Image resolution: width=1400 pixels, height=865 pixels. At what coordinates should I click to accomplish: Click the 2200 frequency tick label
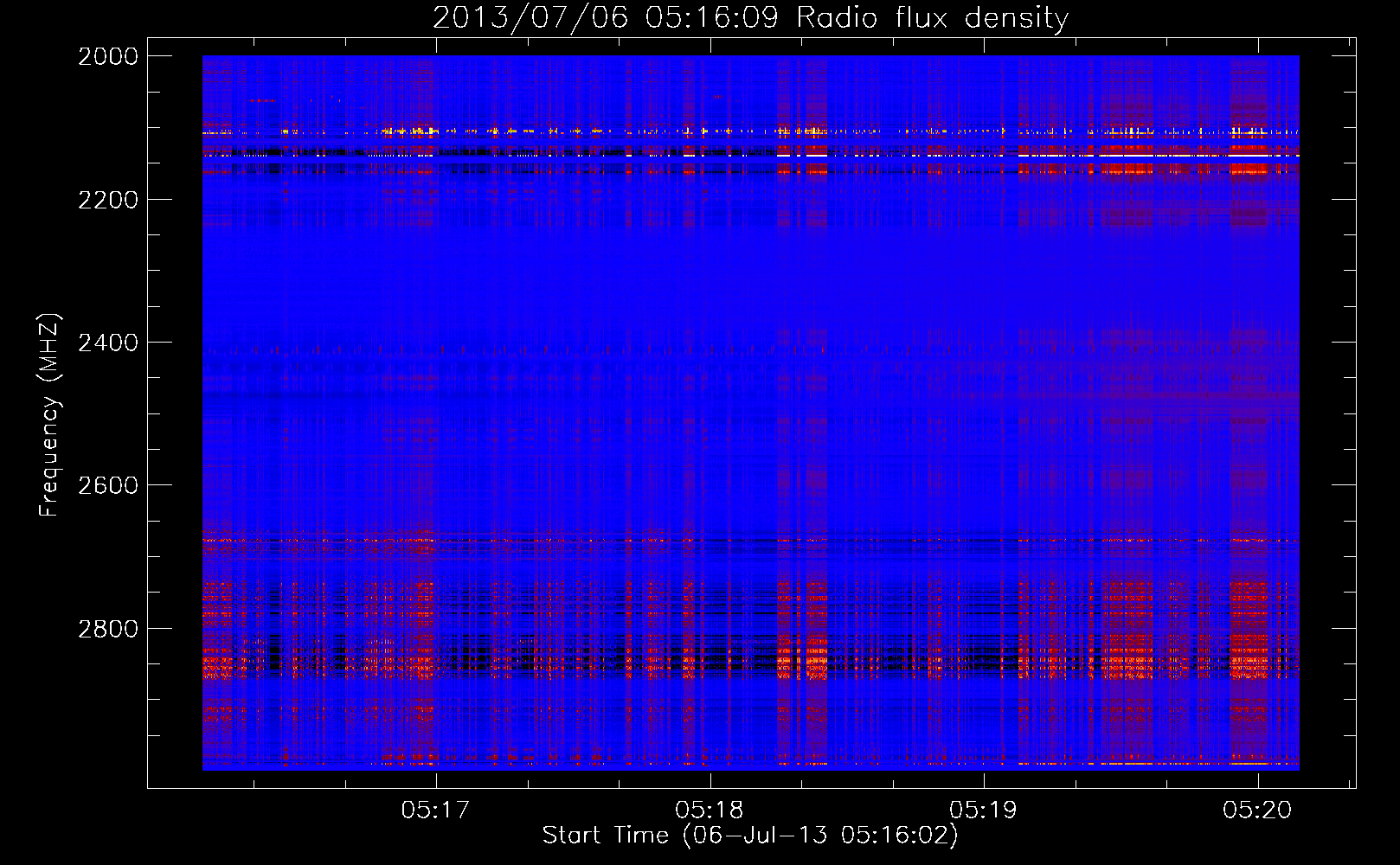(x=108, y=200)
